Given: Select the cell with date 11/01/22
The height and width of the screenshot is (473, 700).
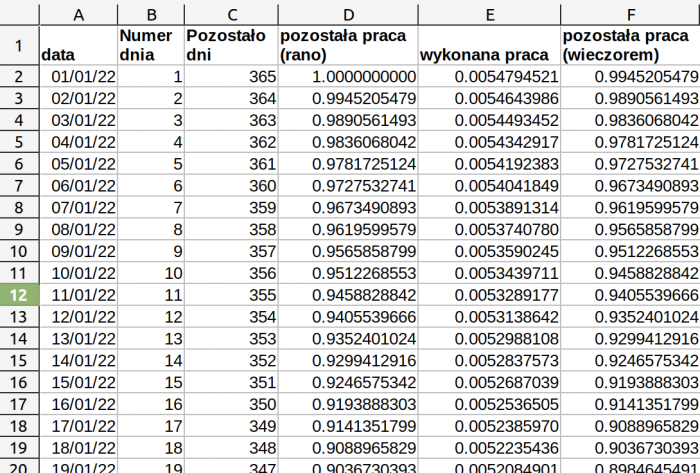Looking at the screenshot, I should click(79, 295).
